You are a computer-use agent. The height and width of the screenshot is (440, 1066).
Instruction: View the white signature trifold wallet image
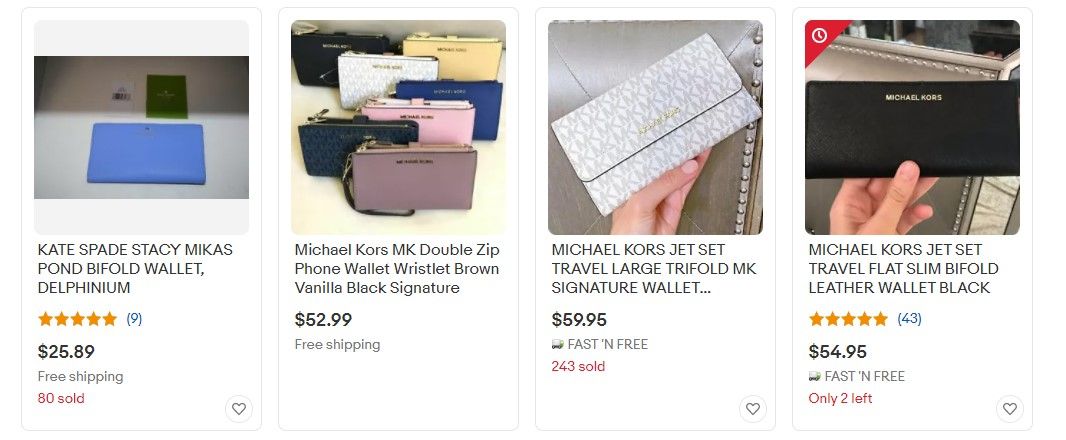coord(655,127)
